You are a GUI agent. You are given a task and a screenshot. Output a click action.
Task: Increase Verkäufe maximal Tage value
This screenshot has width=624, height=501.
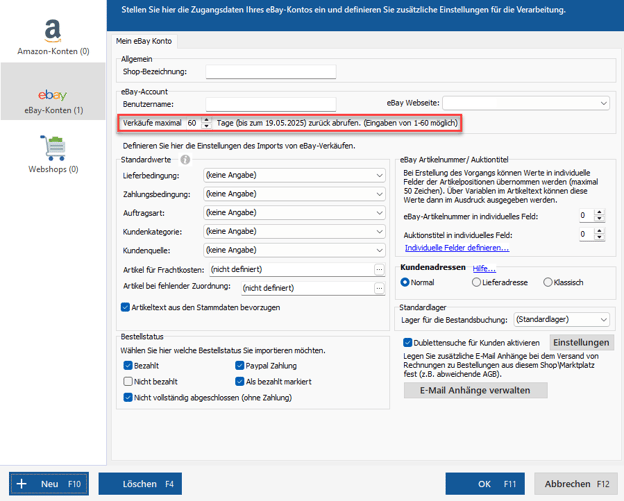coord(206,119)
